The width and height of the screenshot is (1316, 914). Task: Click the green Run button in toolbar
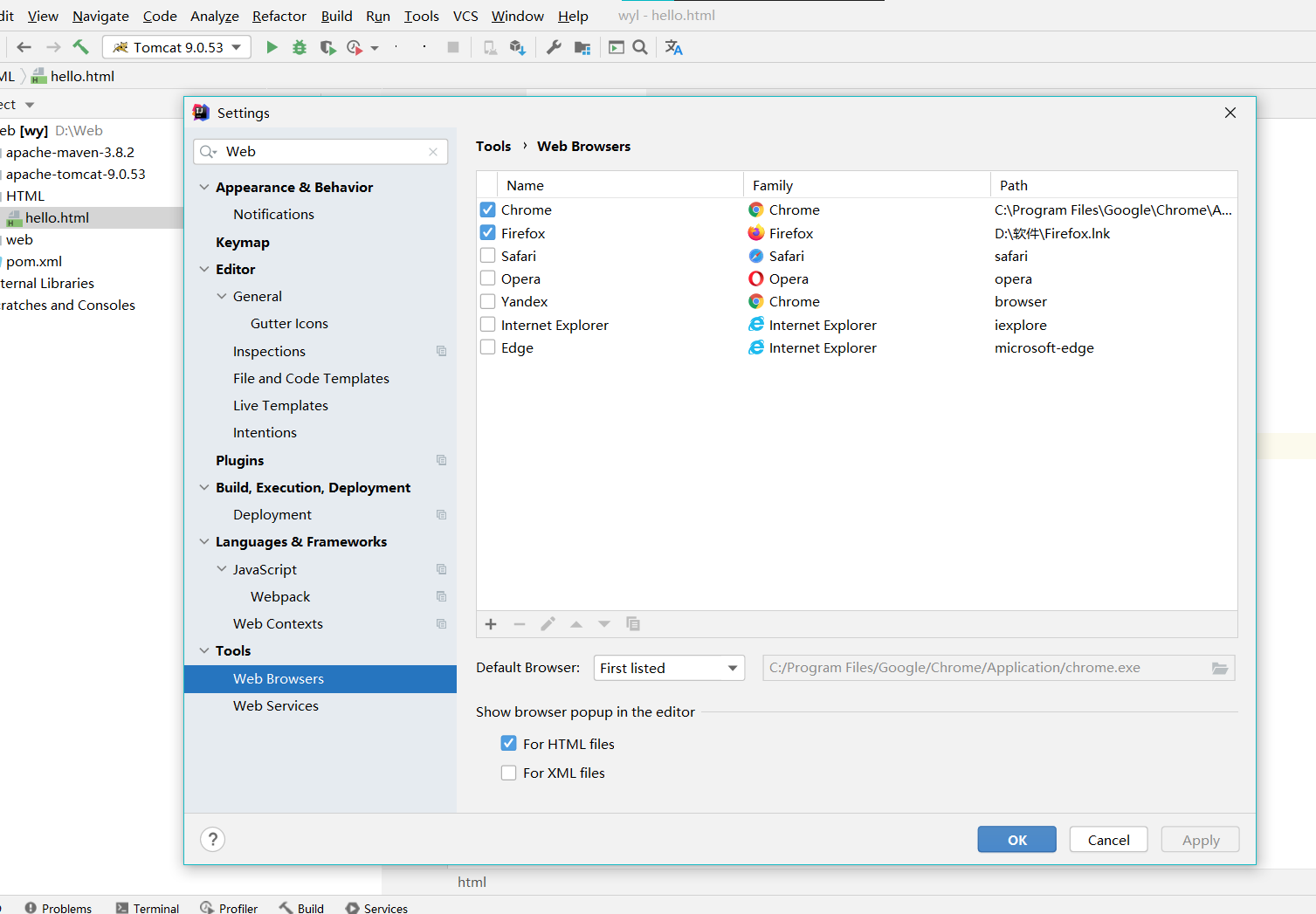[x=272, y=47]
